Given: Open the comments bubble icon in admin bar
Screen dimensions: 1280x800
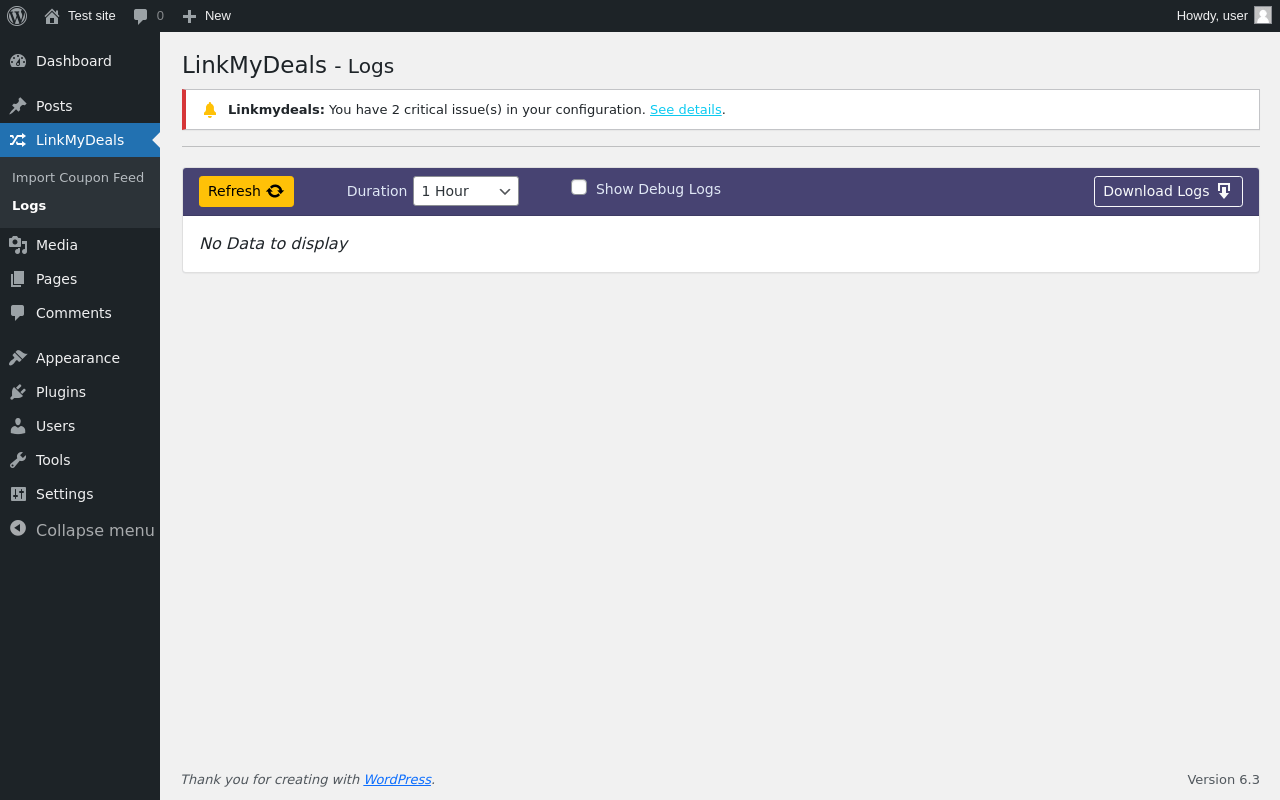Looking at the screenshot, I should pos(141,16).
